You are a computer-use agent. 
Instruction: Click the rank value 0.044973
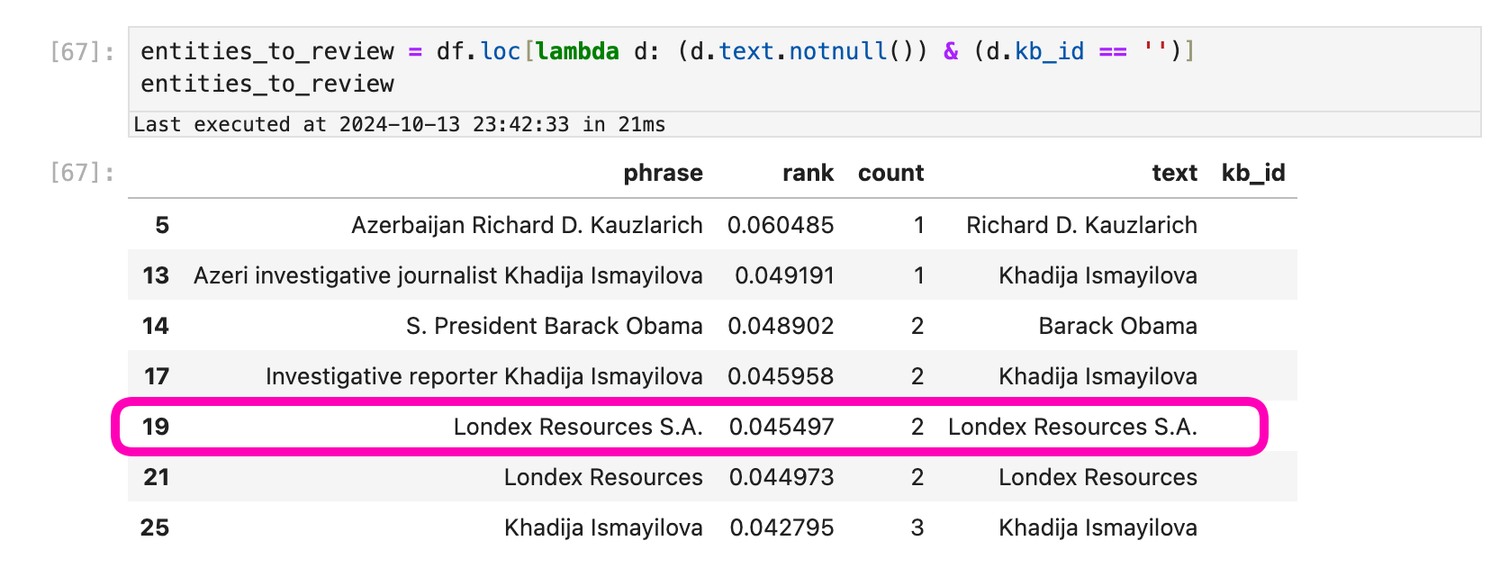pos(781,477)
